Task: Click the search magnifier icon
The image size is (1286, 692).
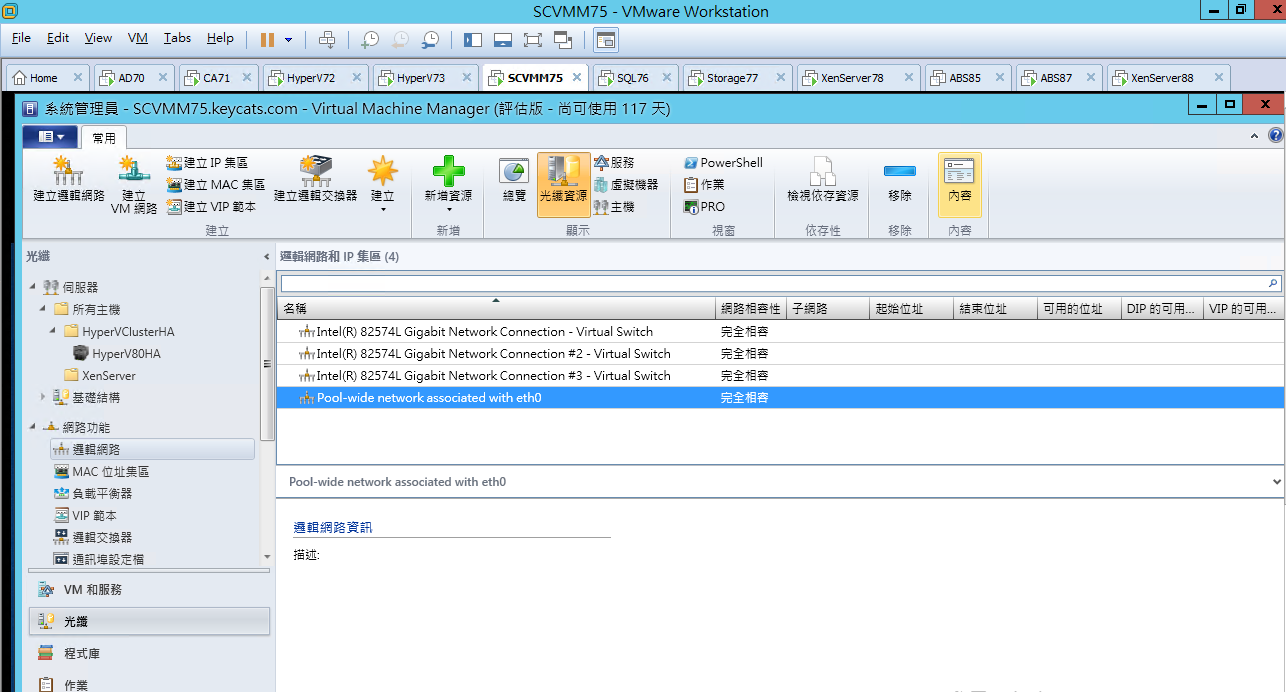Action: click(x=1274, y=283)
